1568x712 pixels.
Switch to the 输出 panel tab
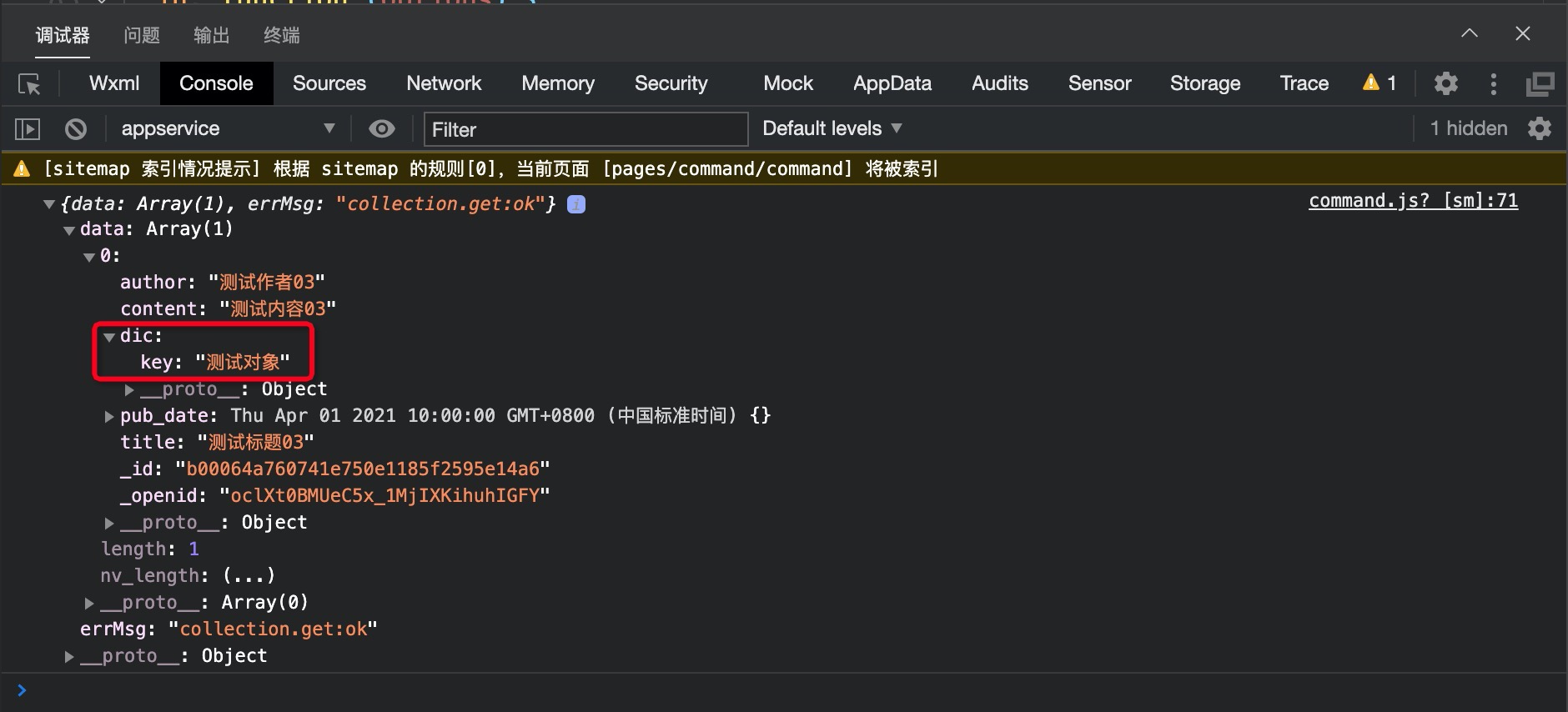pyautogui.click(x=211, y=35)
